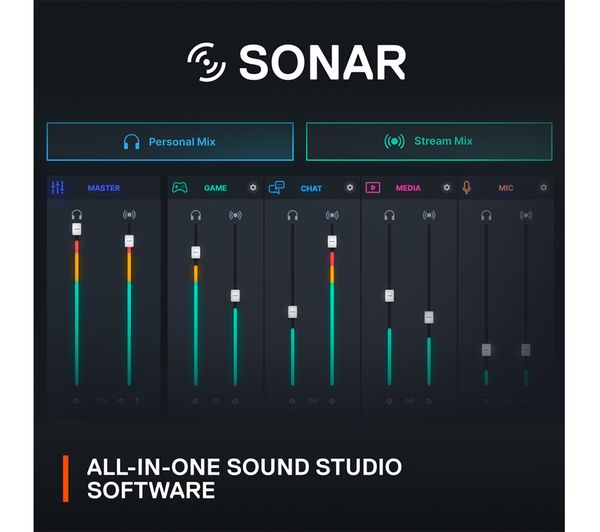Click the Chat speech bubbles icon

pos(276,187)
